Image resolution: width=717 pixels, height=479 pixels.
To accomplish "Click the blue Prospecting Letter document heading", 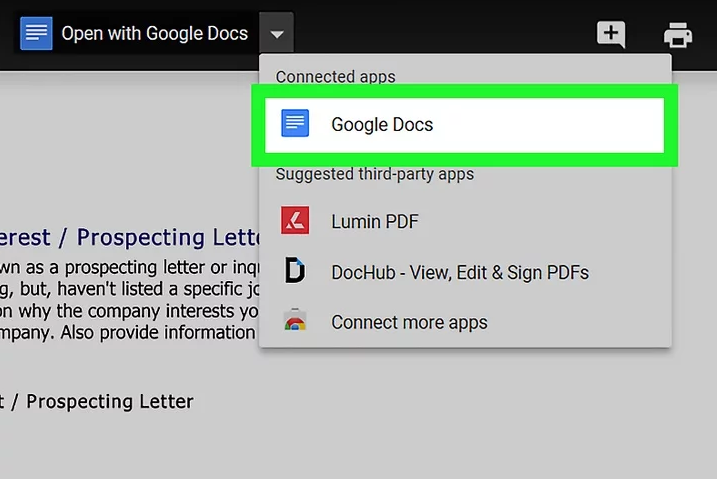I will coord(130,238).
